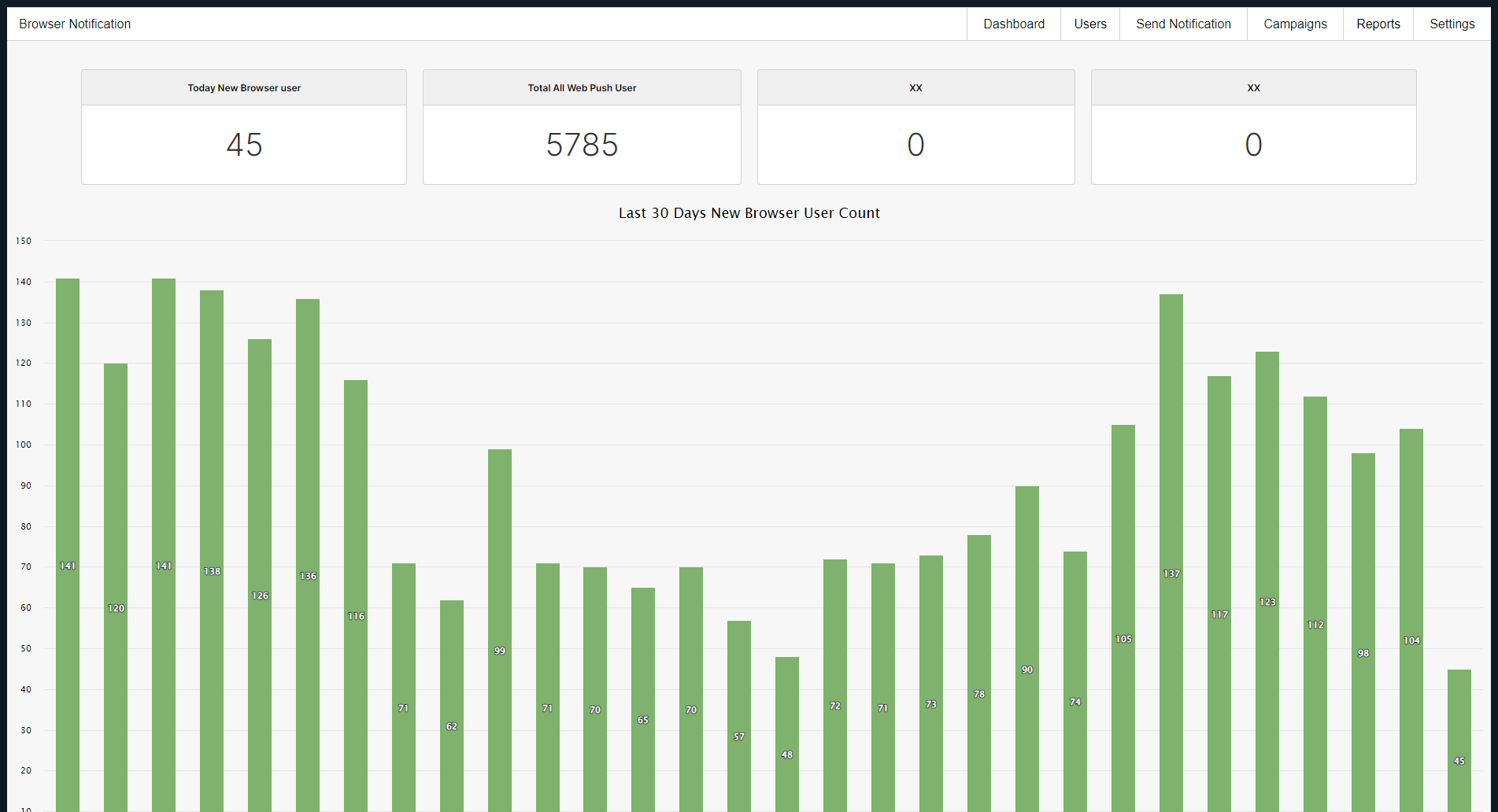Click the last bar labeled 45
Screen dimensions: 1498x812
pos(1459,740)
